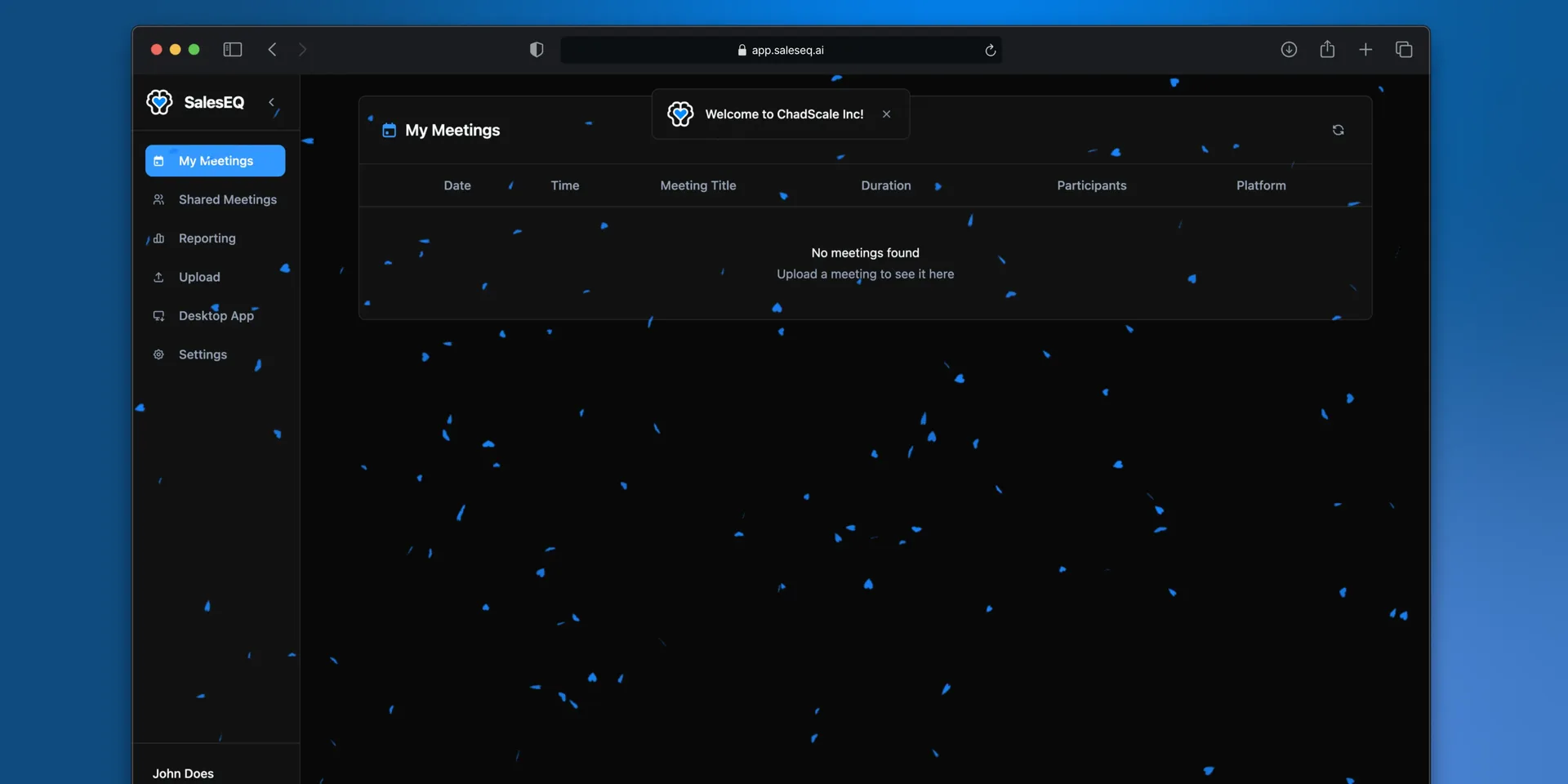Sort the table by Date column

457,185
